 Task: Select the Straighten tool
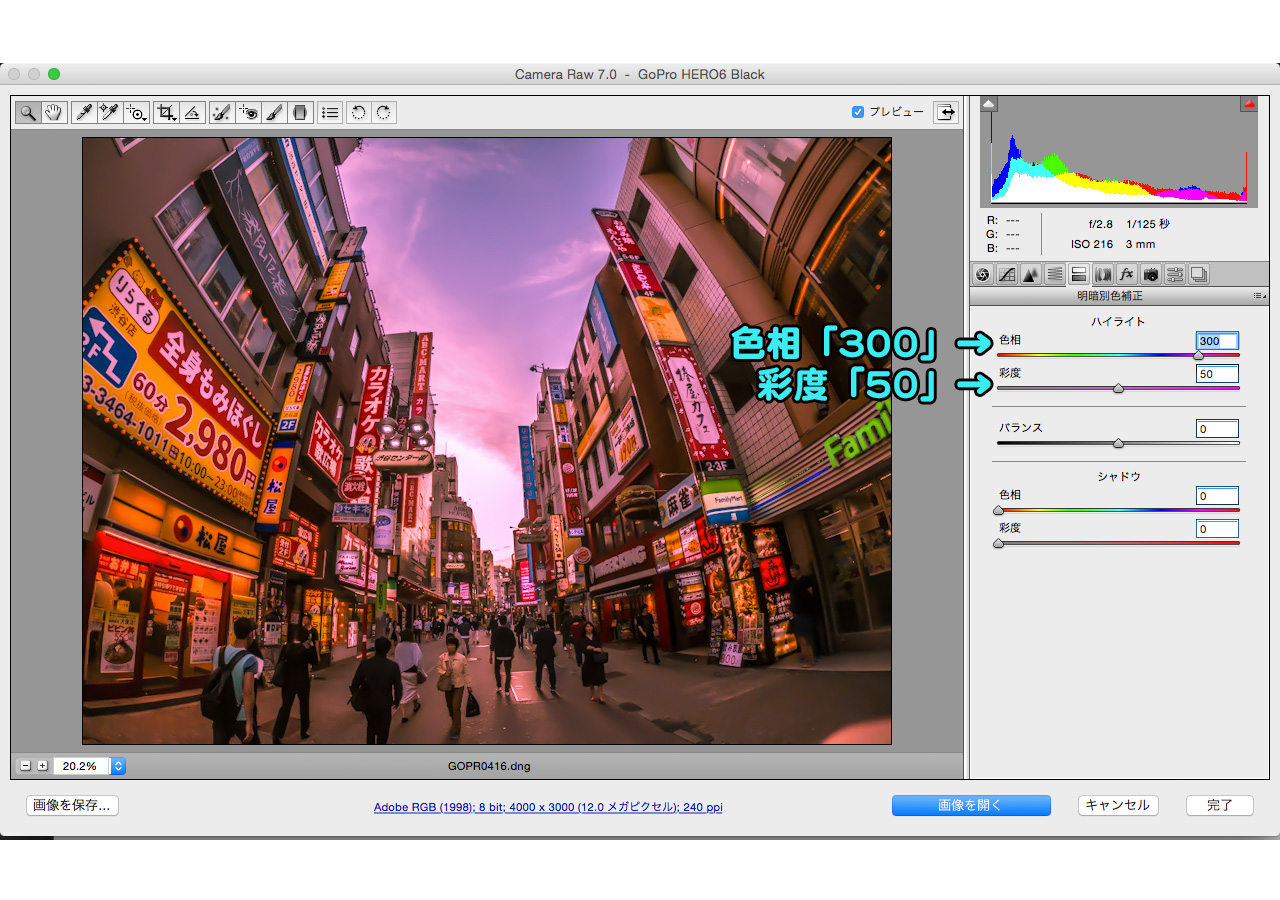193,113
